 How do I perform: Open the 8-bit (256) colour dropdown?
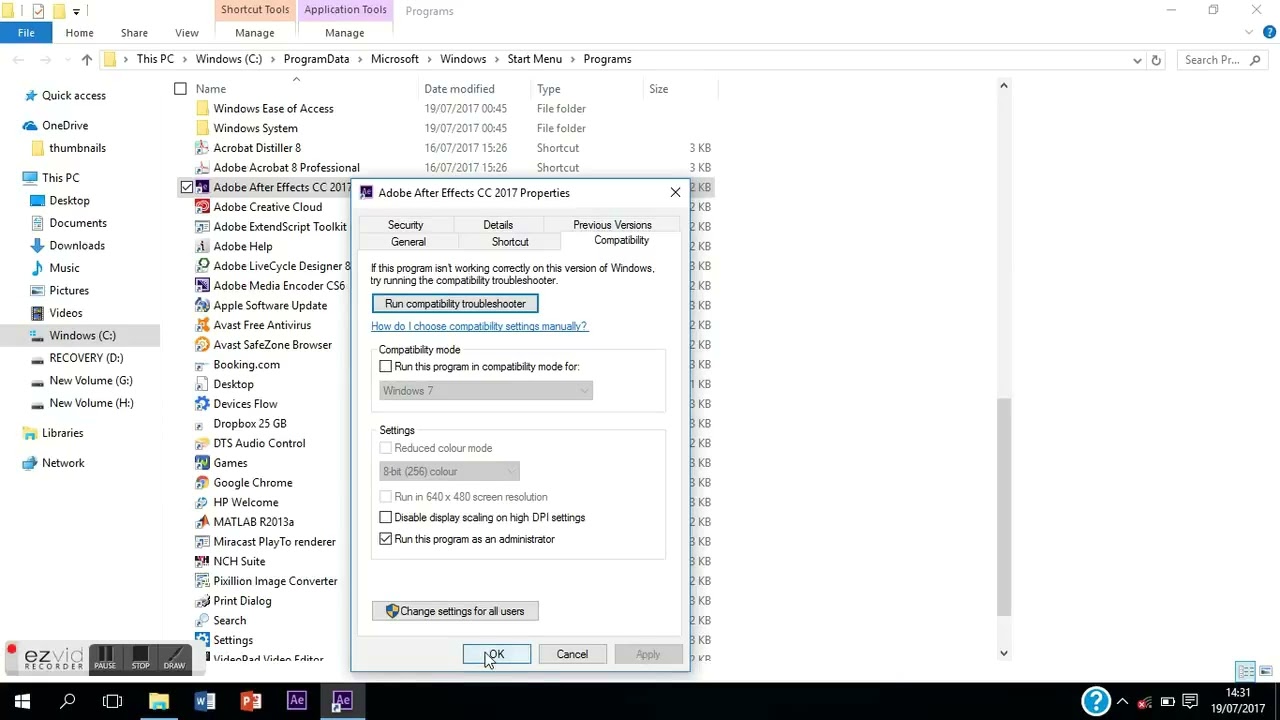[x=449, y=472]
